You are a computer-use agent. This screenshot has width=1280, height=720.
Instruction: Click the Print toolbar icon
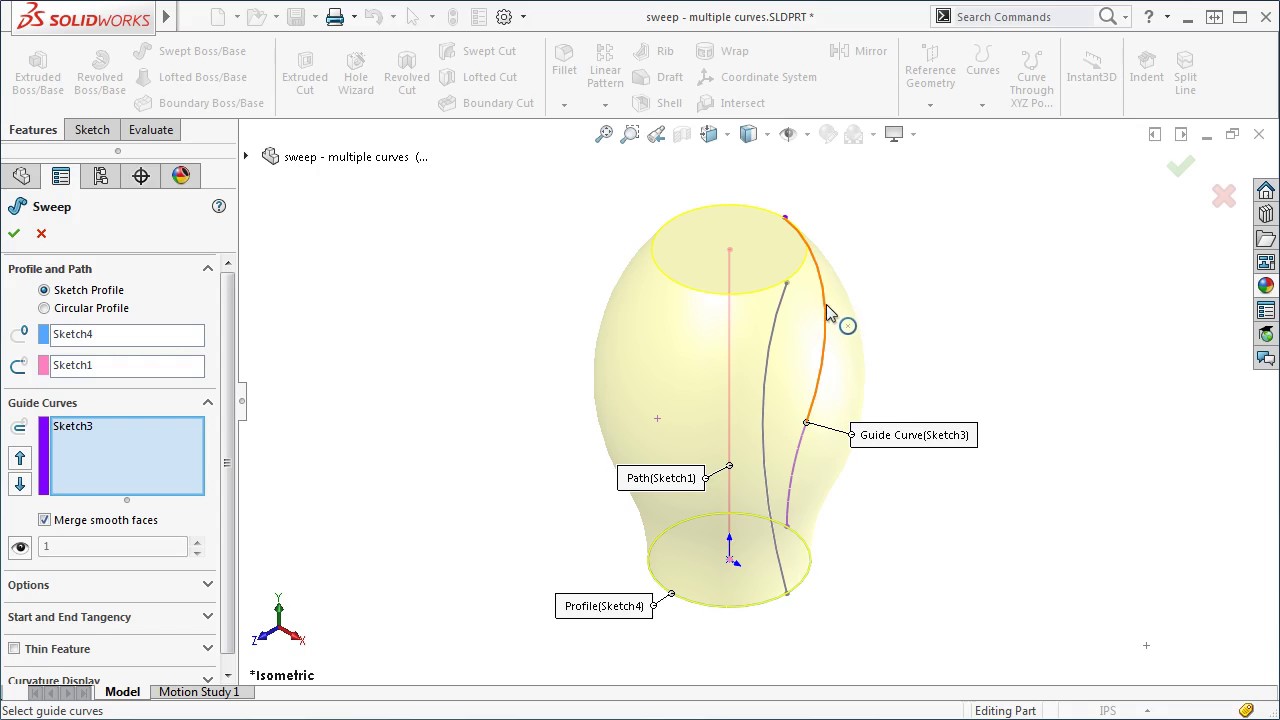[x=335, y=16]
